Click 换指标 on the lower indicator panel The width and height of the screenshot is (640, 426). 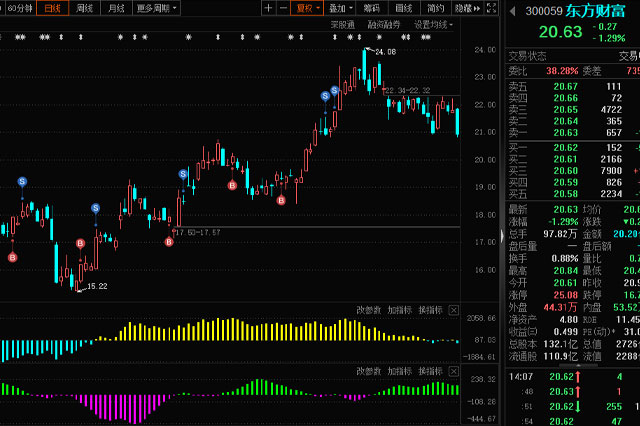tap(431, 371)
